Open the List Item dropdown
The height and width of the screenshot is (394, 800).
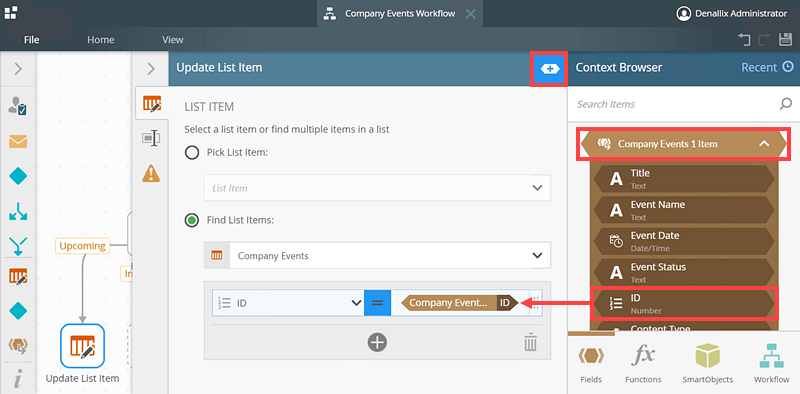tap(377, 188)
